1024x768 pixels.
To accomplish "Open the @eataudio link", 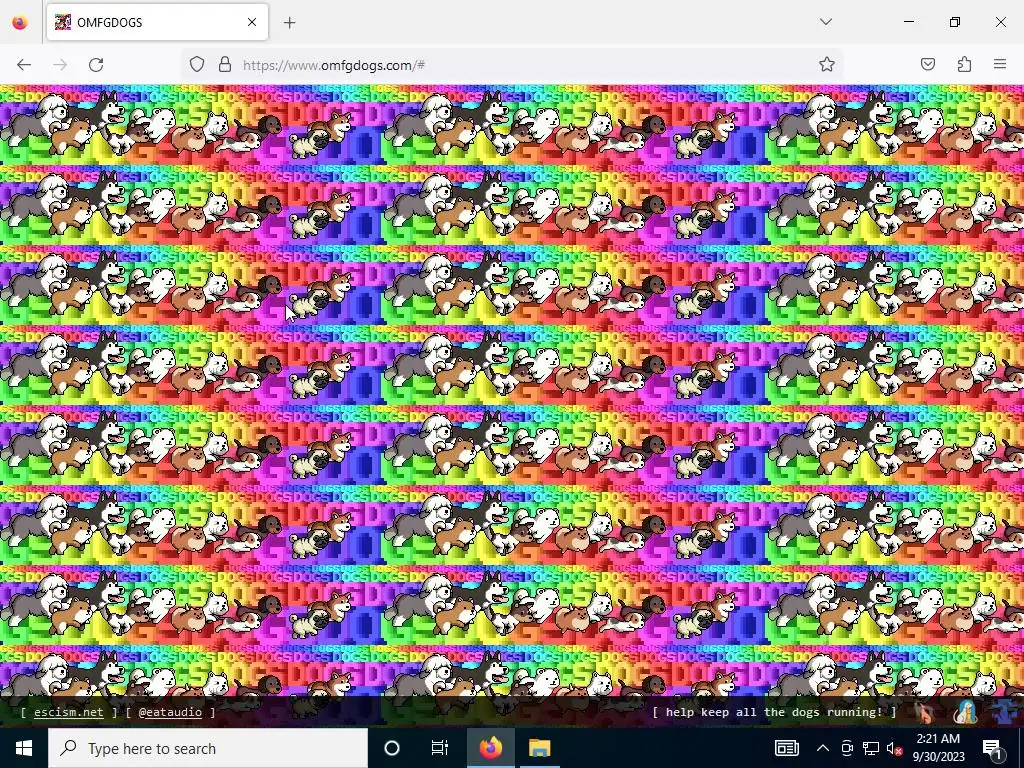I will click(x=170, y=712).
